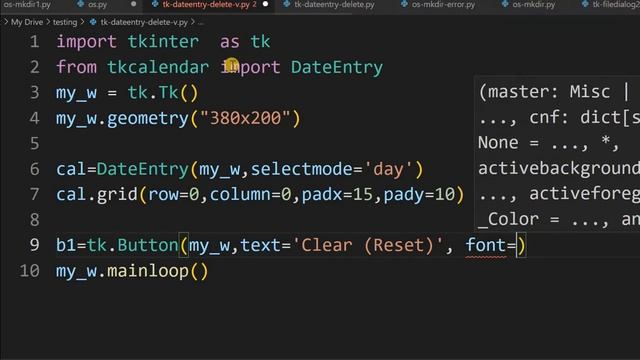The width and height of the screenshot is (640, 360).
Task: Click '_Color' in the signature tooltip
Action: [x=508, y=220]
